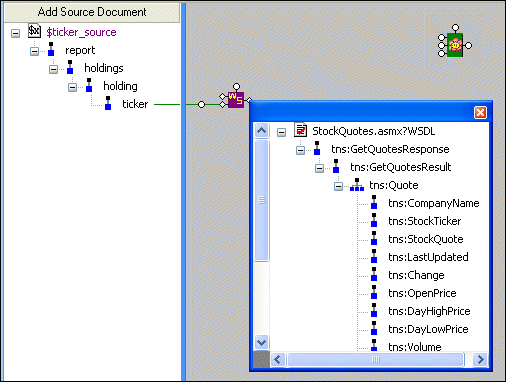506x382 pixels.
Task: Select the tns:LastUpdated tree item
Action: [428, 257]
